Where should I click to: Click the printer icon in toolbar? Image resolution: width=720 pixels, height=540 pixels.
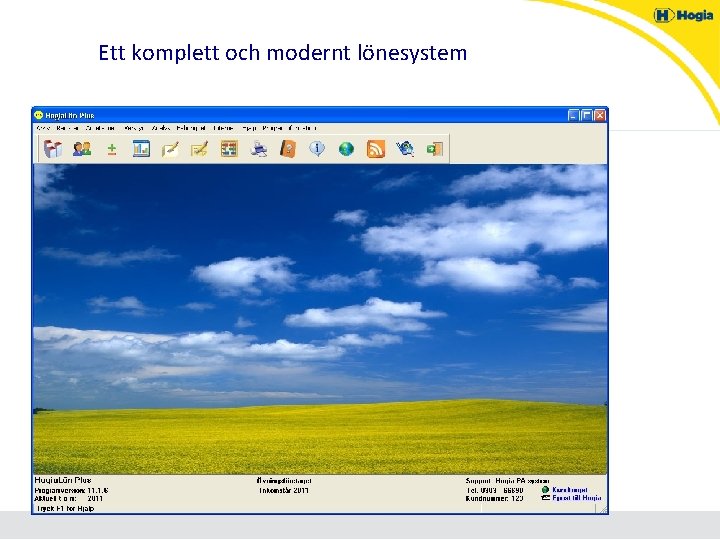(x=259, y=149)
